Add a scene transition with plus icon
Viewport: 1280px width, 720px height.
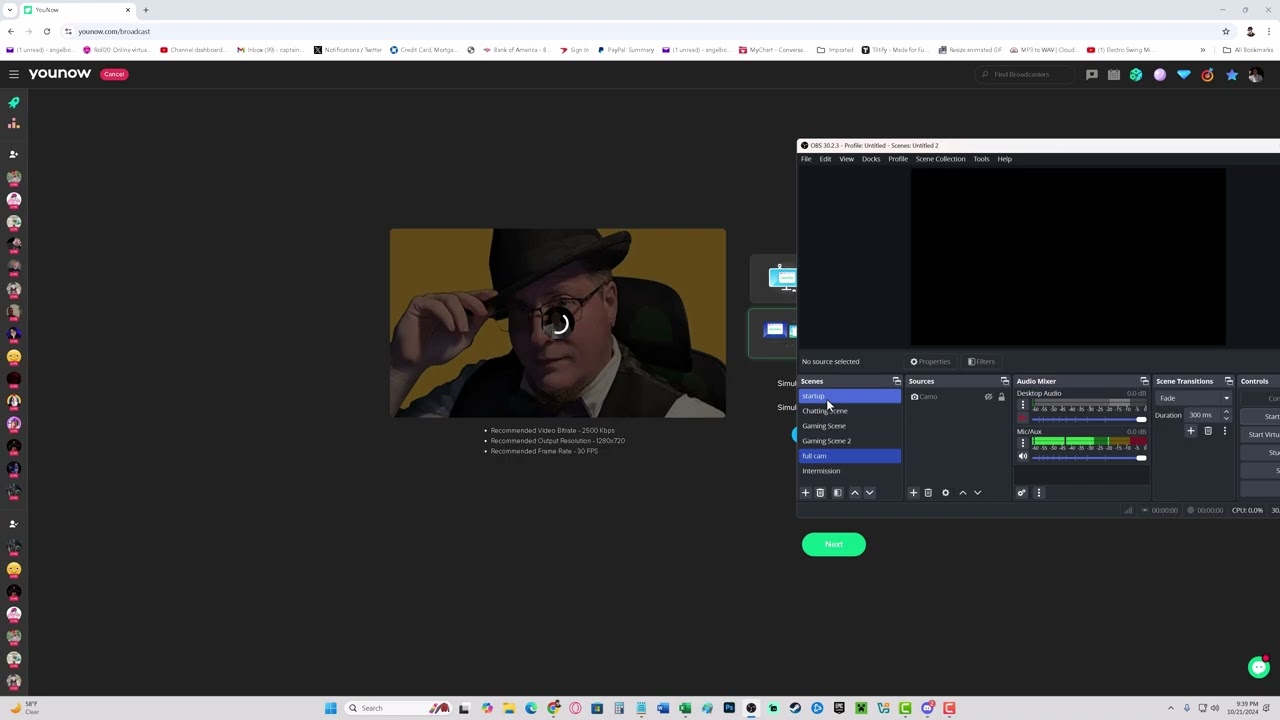[1190, 431]
